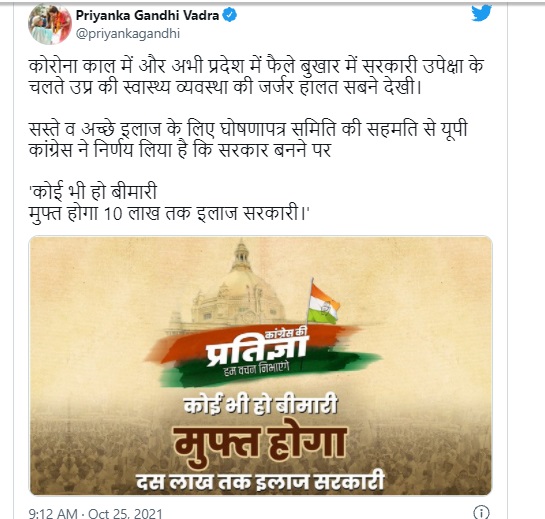545x519 pixels.
Task: Click the large मुफ्त होगा poster text
Action: 260,444
